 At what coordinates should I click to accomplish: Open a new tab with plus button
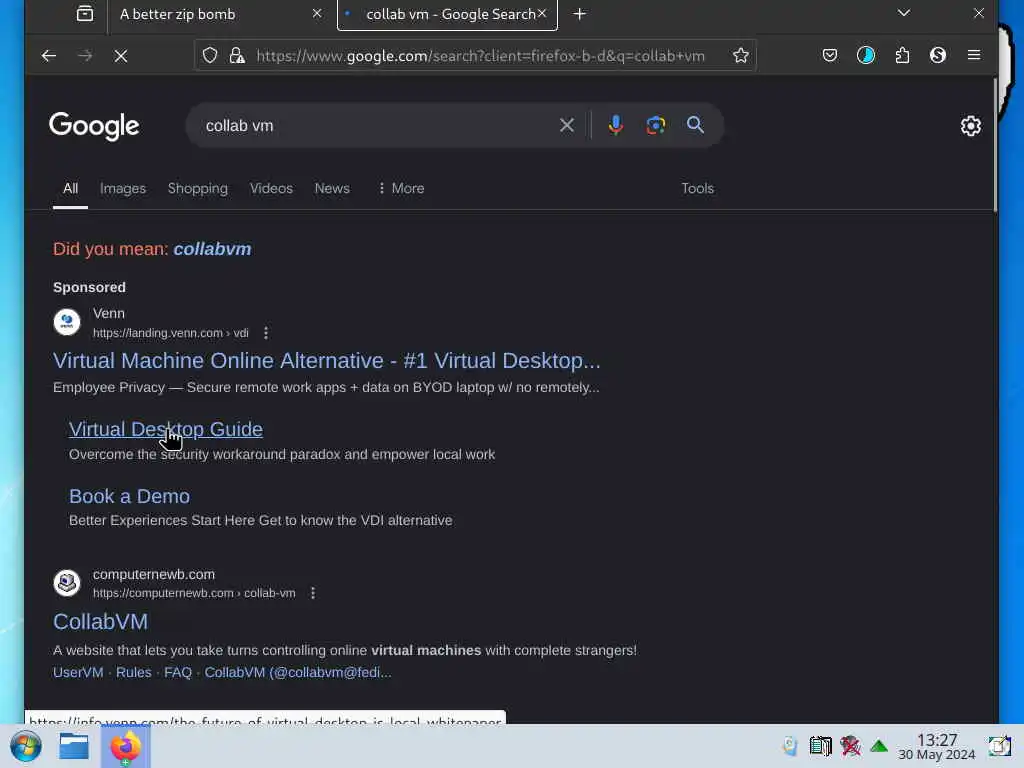[x=579, y=14]
